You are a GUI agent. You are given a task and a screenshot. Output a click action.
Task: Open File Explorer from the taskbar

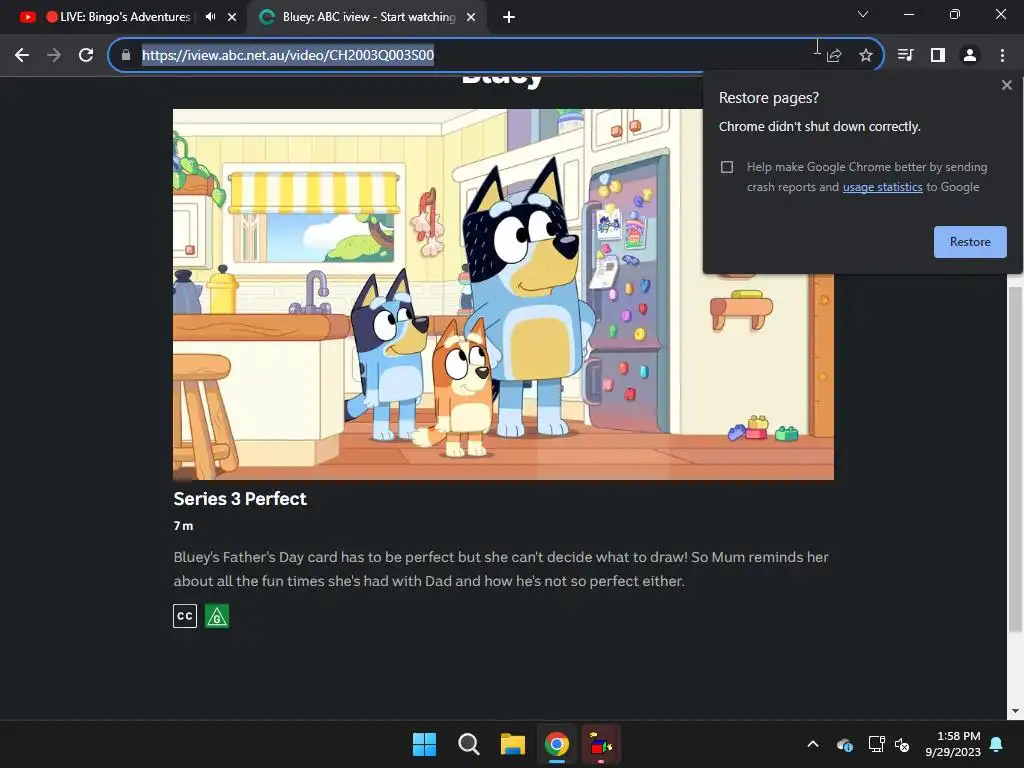(x=513, y=744)
